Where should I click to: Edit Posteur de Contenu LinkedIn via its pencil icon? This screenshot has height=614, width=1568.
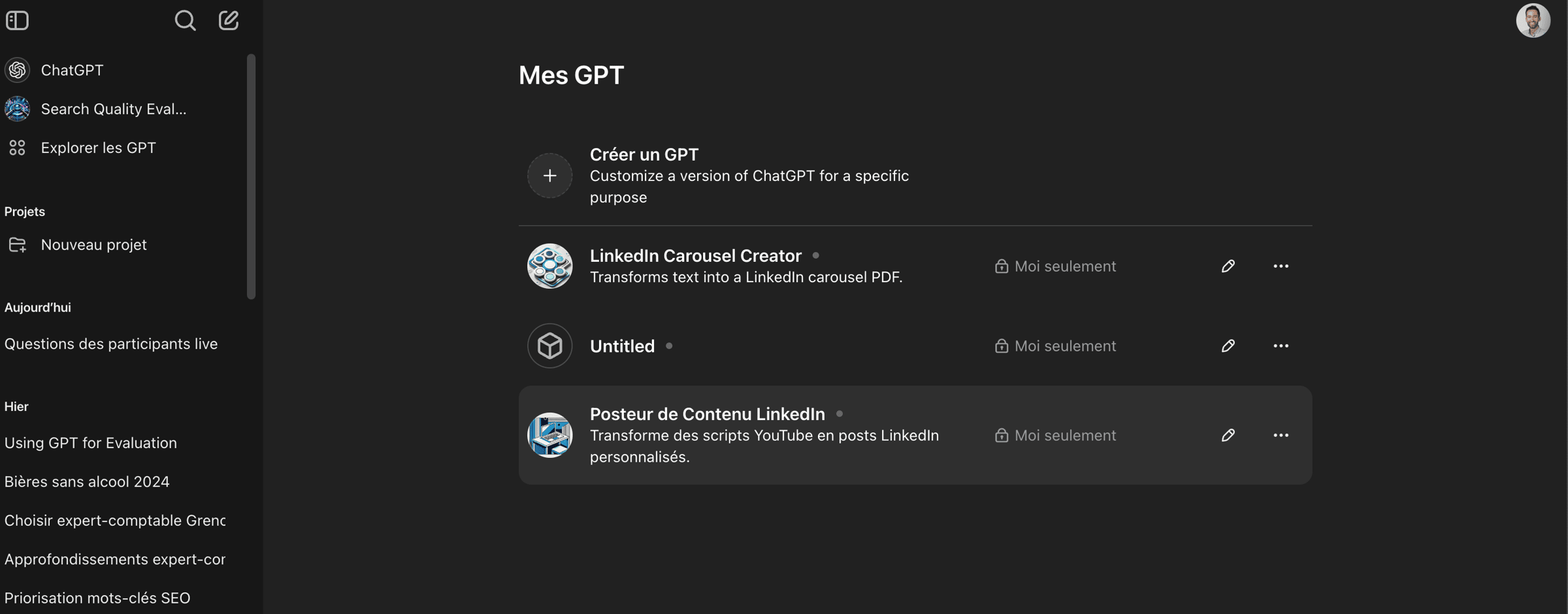(x=1228, y=435)
